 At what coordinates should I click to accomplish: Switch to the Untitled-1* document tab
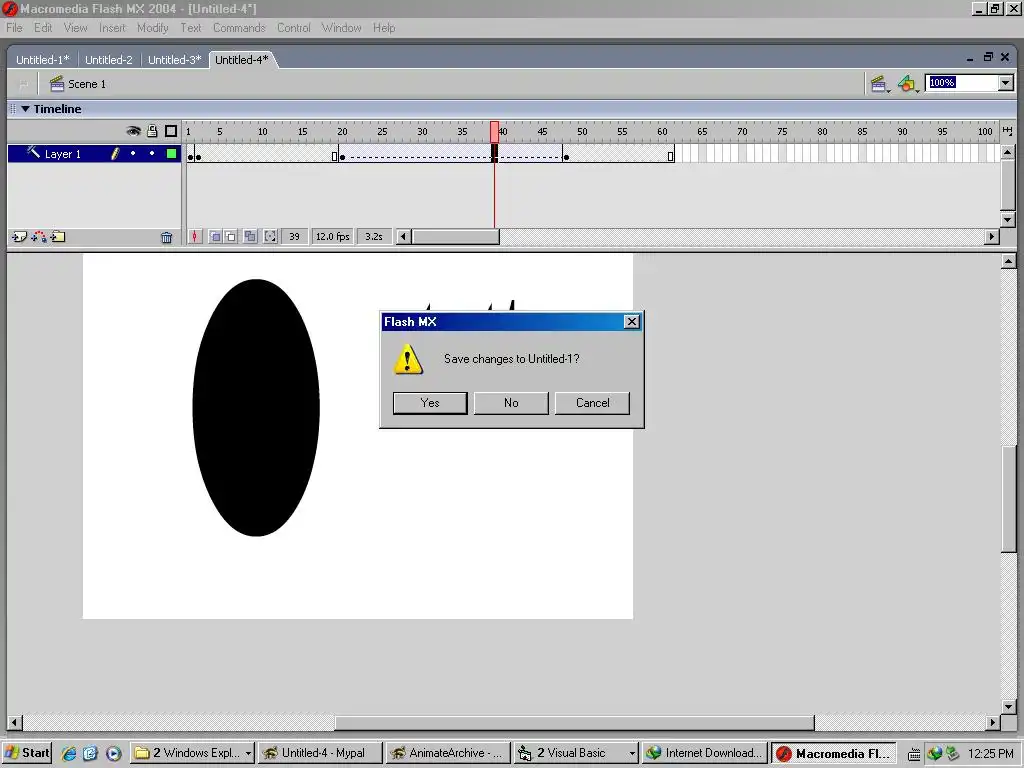[x=42, y=60]
